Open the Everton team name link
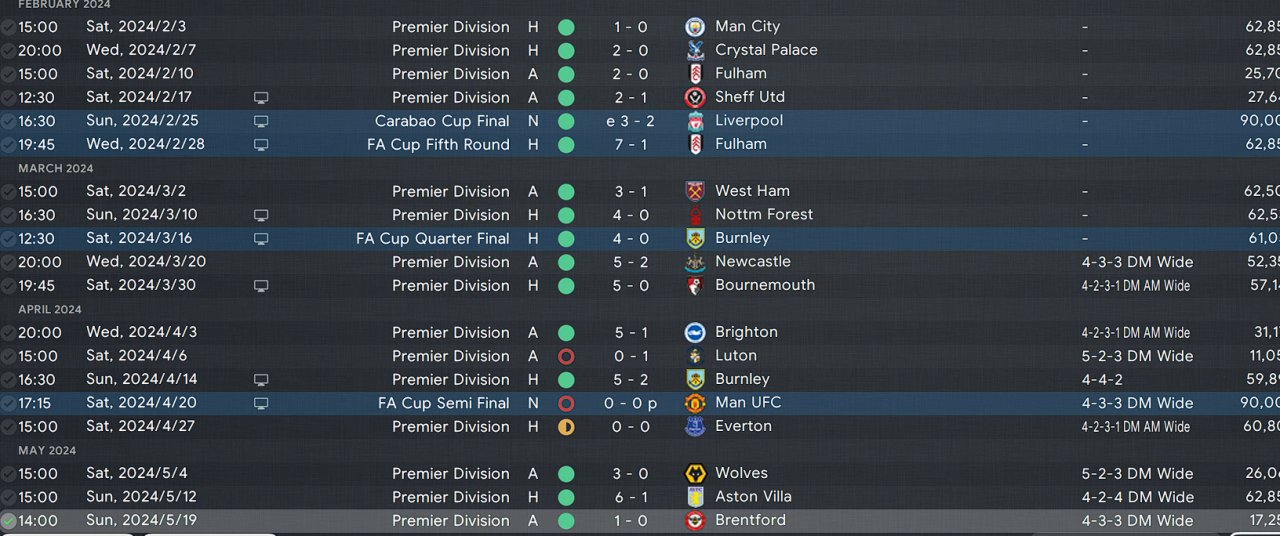This screenshot has width=1280, height=536. [x=743, y=426]
